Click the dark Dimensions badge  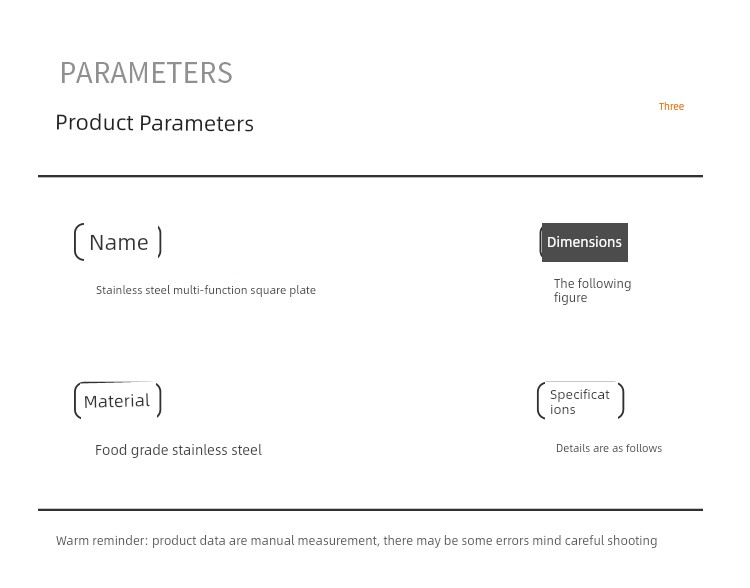(584, 242)
